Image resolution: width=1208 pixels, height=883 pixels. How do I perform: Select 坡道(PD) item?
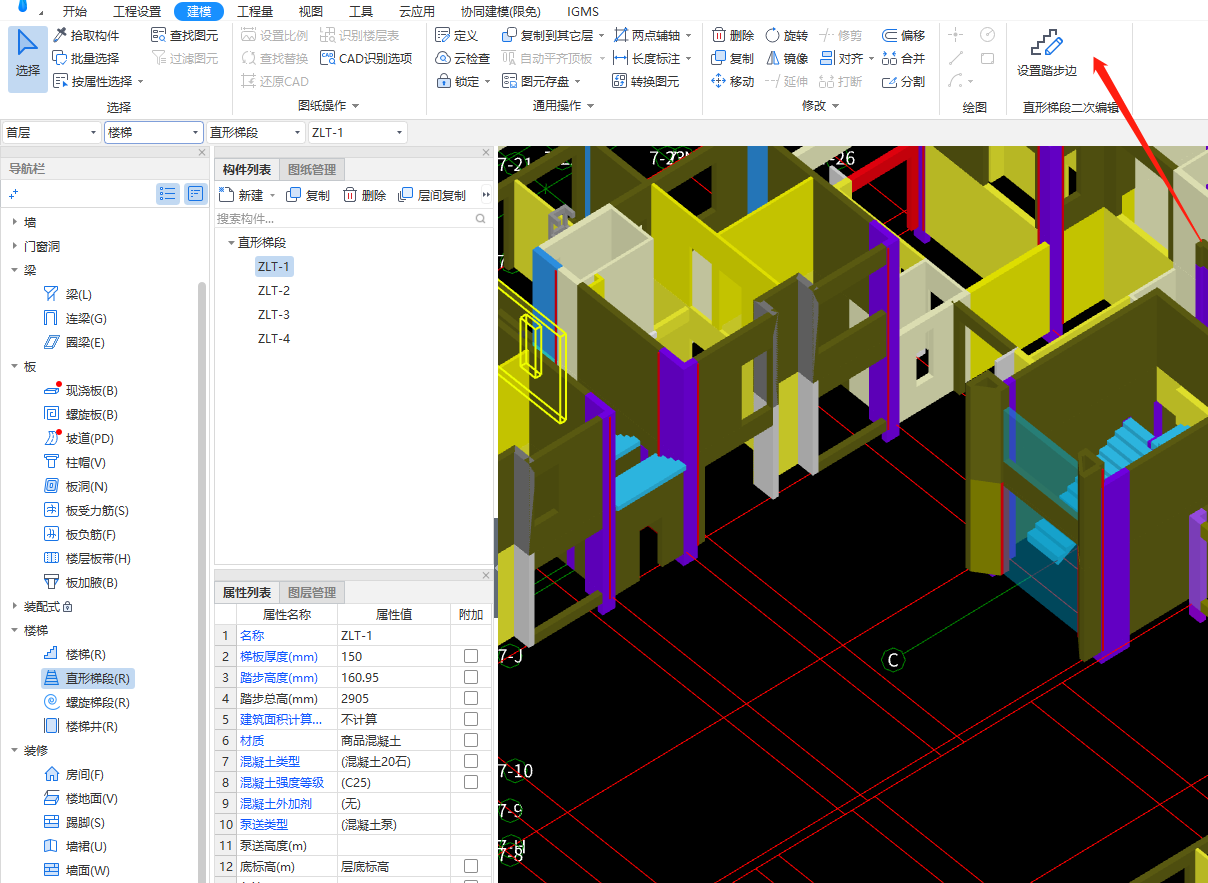79,438
